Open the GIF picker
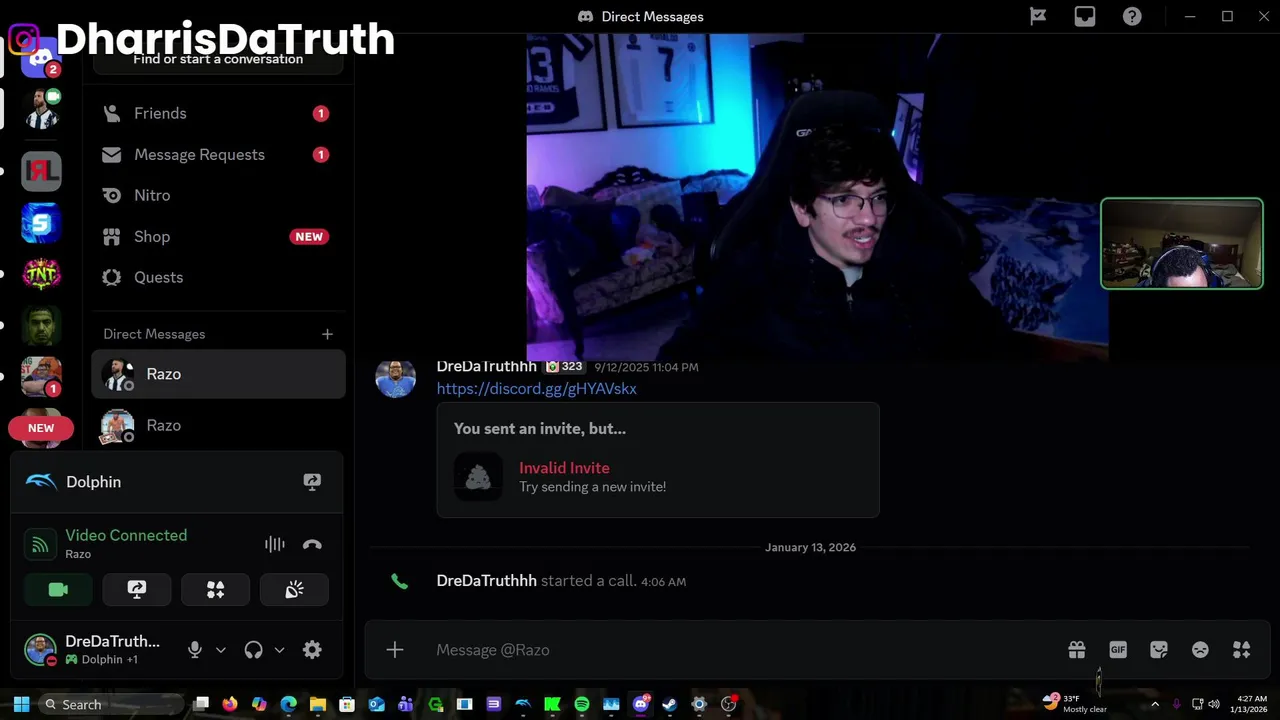Screen dimensions: 1280x720 (1118, 650)
